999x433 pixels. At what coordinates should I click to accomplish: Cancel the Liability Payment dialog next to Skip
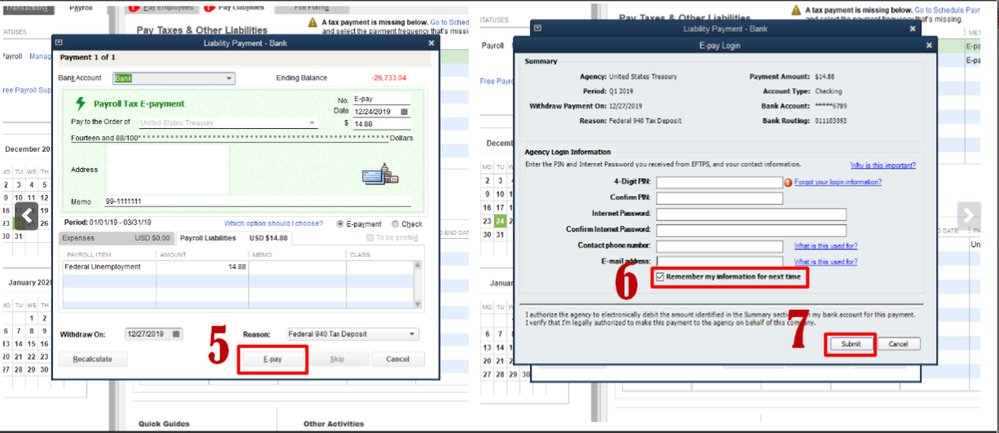coord(398,359)
